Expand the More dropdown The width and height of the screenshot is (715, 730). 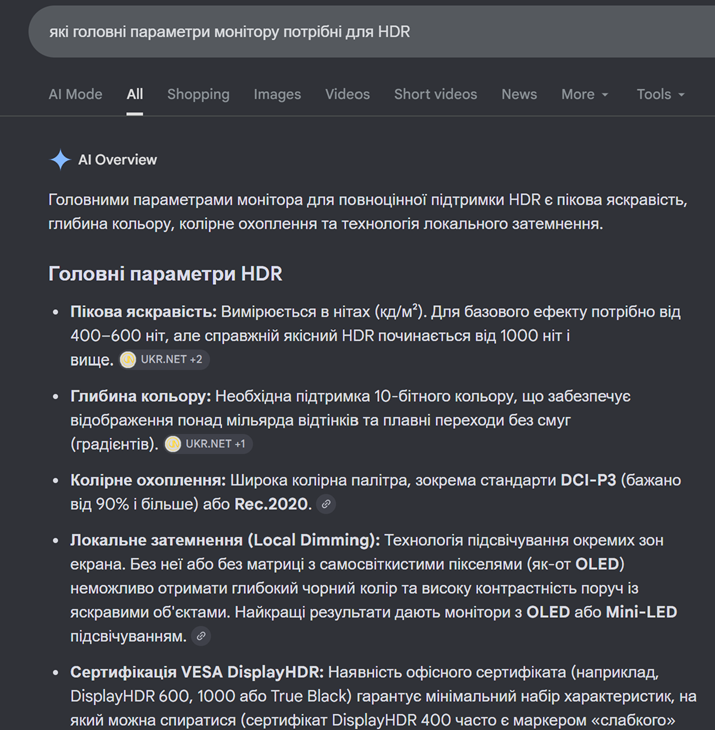pyautogui.click(x=585, y=94)
